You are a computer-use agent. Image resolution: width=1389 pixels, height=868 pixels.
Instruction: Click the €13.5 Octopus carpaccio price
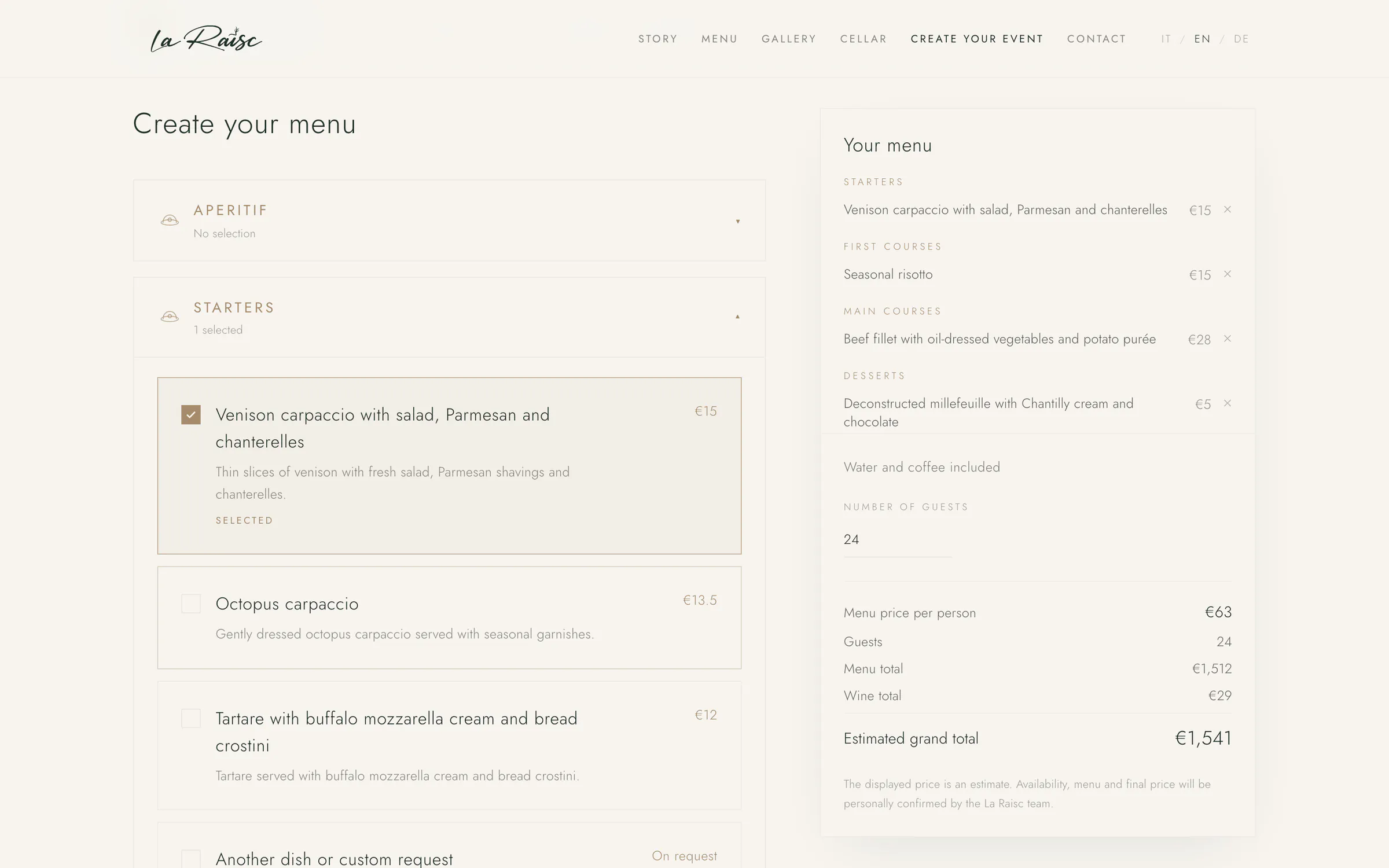700,600
